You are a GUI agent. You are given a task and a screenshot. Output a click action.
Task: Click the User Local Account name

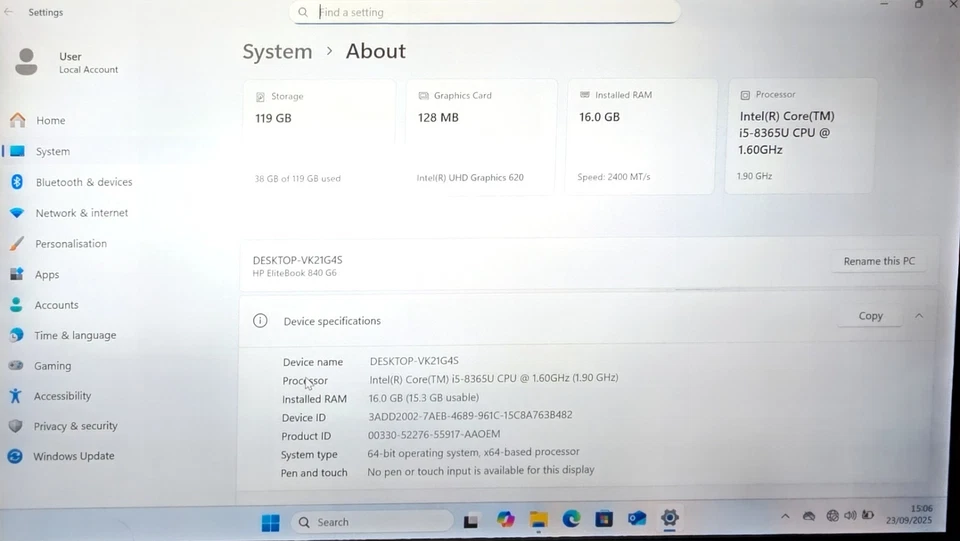click(88, 62)
